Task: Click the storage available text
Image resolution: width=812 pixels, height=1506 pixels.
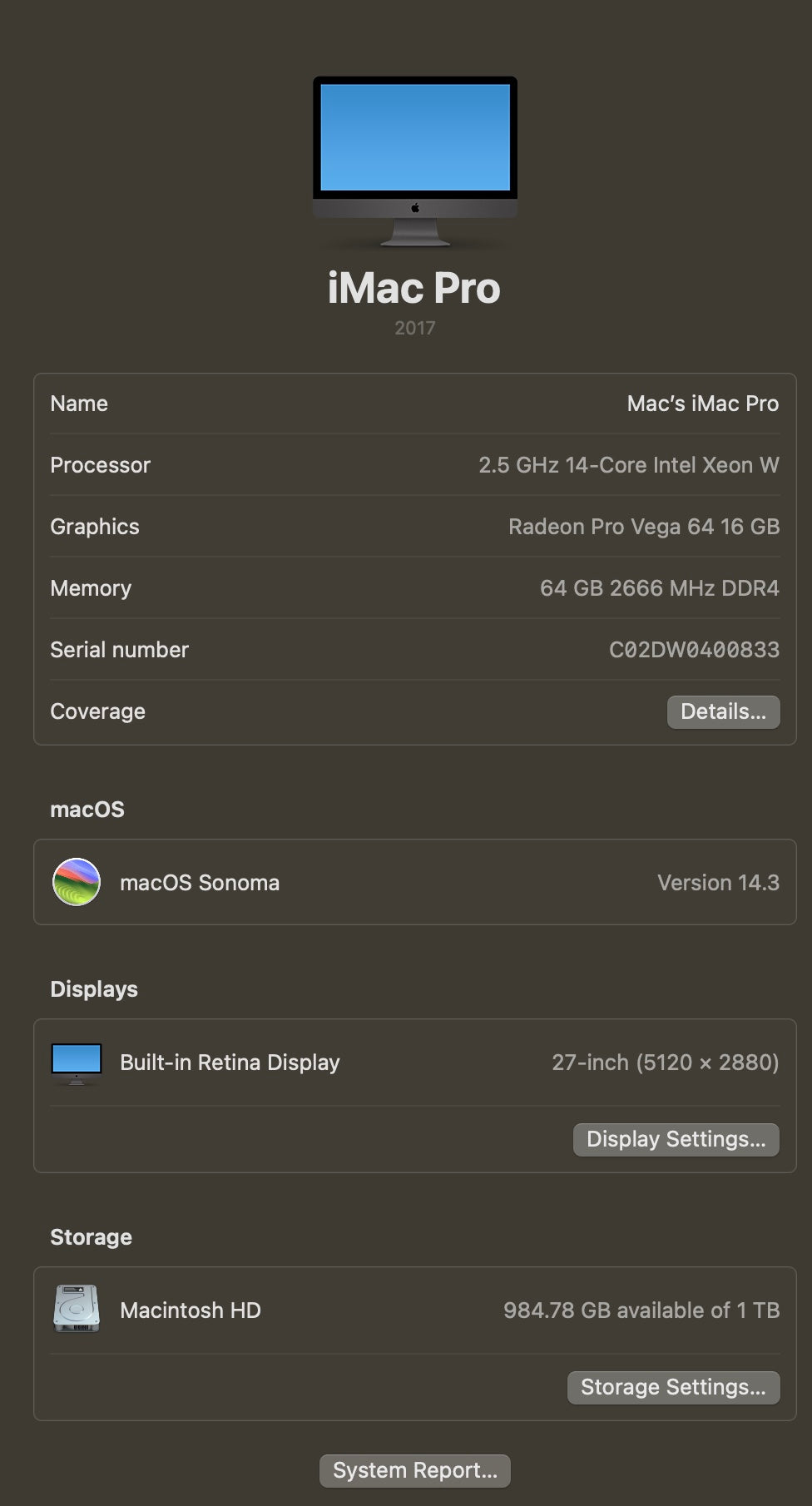Action: pyautogui.click(x=641, y=1310)
